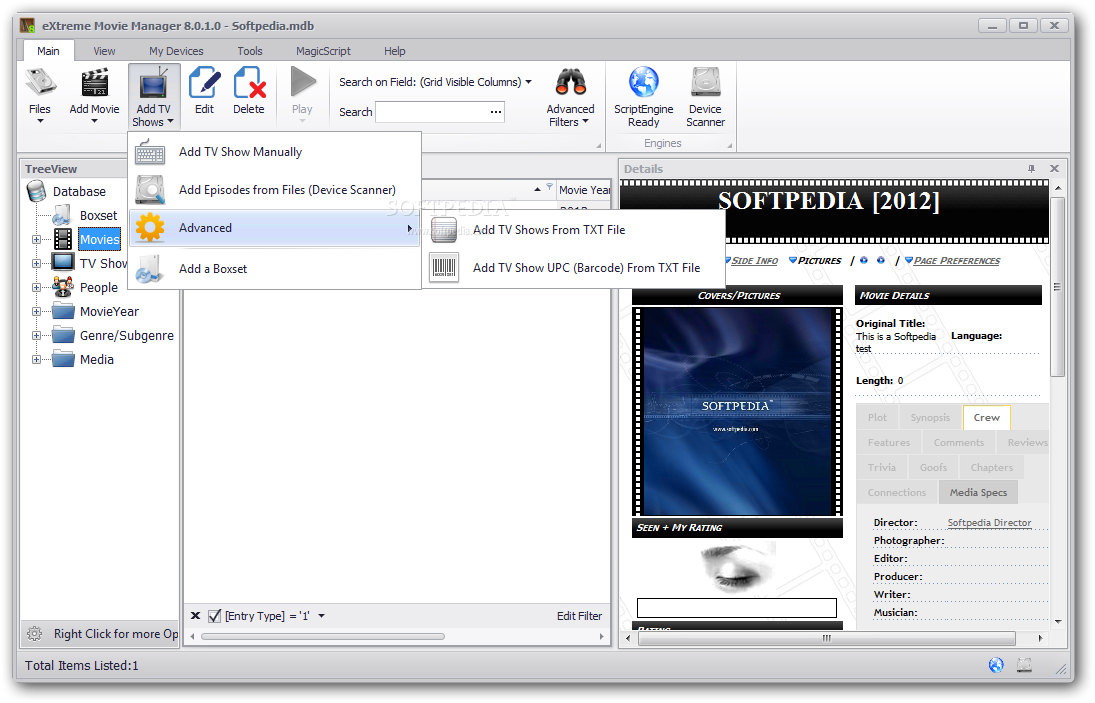Click the rating input box
The image size is (1095, 703).
click(x=737, y=607)
